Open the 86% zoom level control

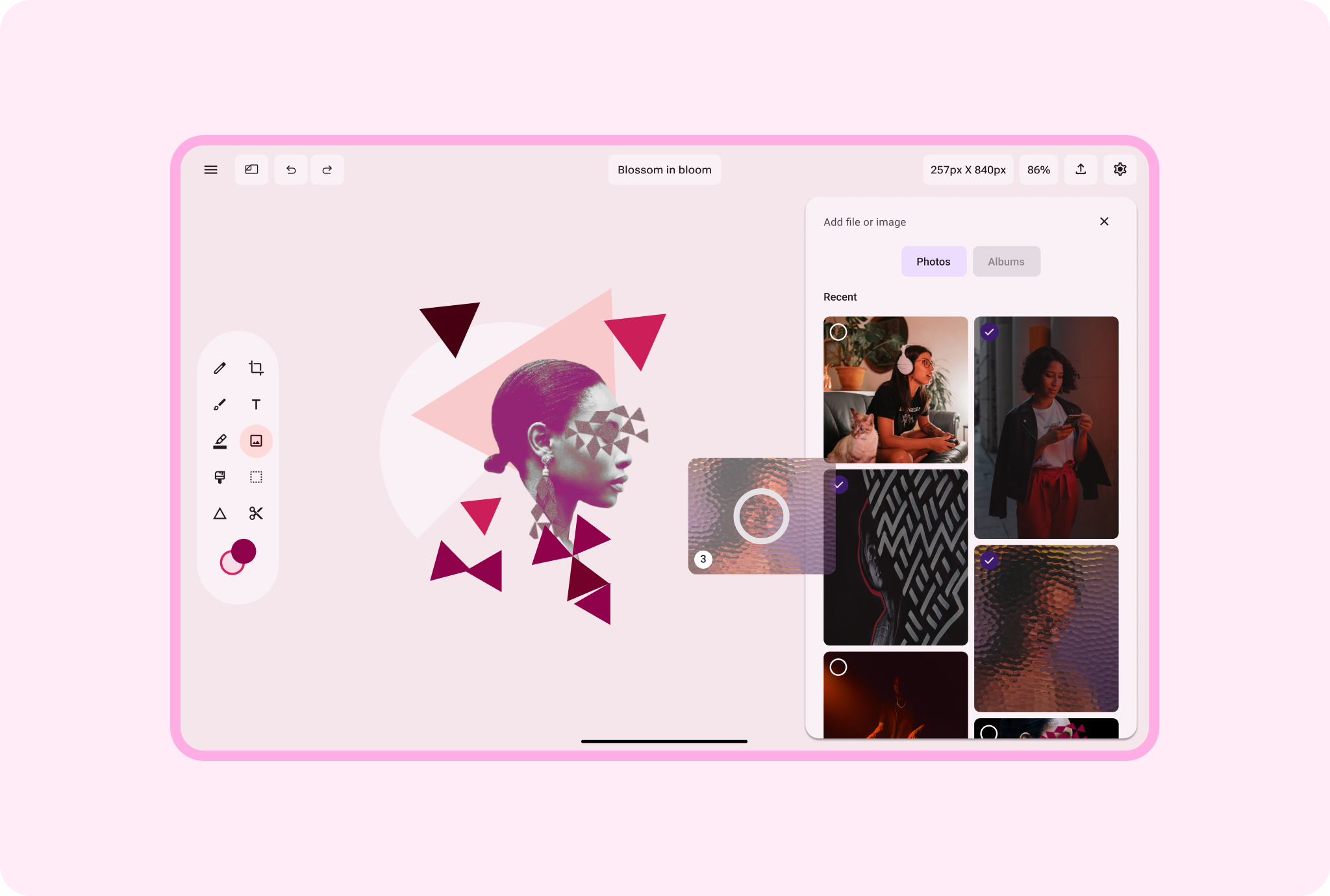[x=1038, y=169]
